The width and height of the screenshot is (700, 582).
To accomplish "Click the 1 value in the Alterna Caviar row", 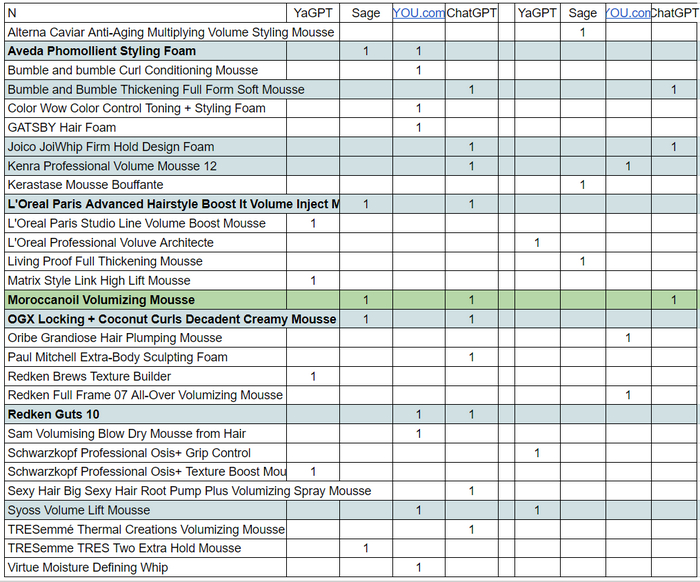I will [583, 33].
